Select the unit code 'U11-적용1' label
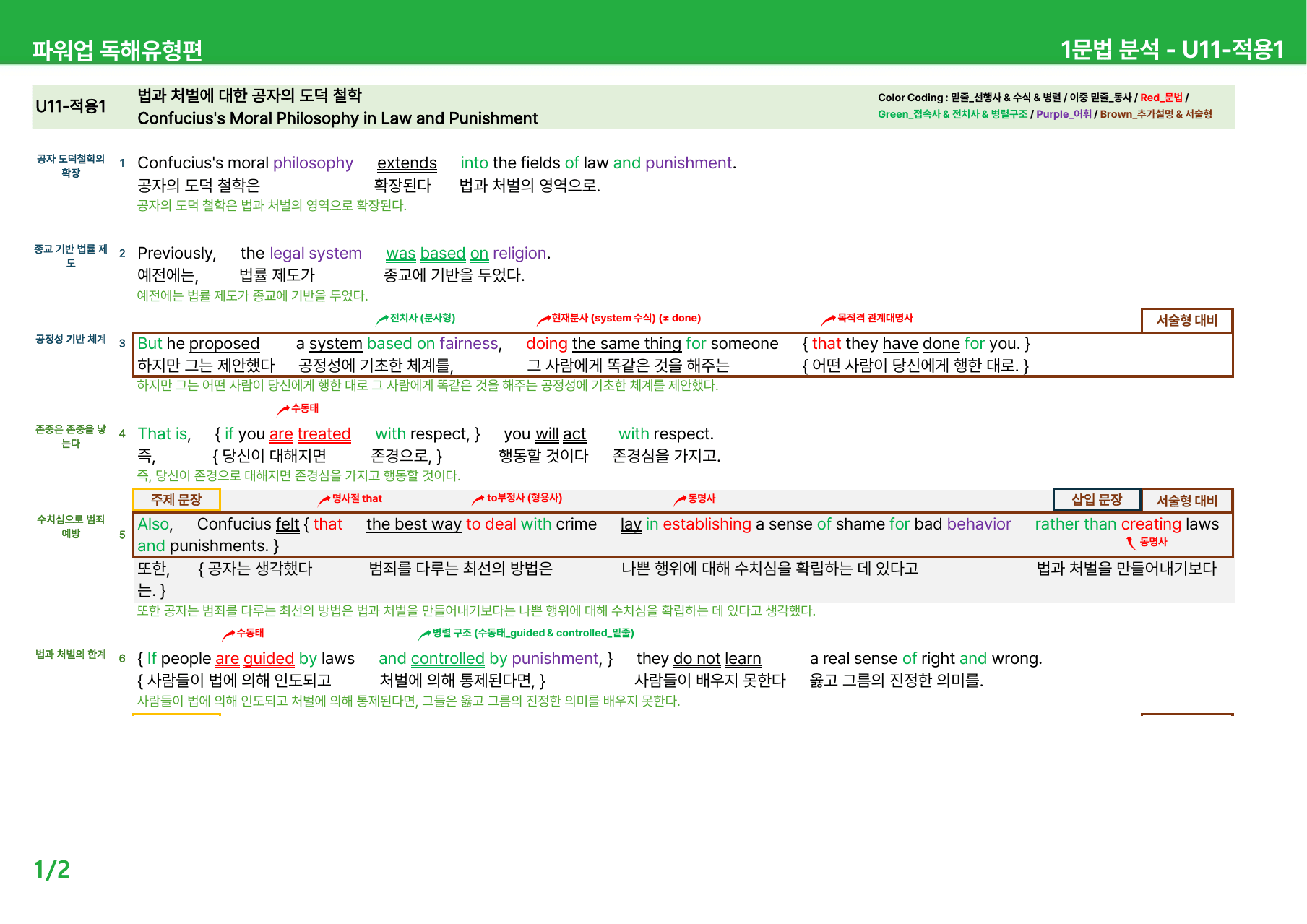This screenshot has height=924, width=1307. [x=71, y=106]
